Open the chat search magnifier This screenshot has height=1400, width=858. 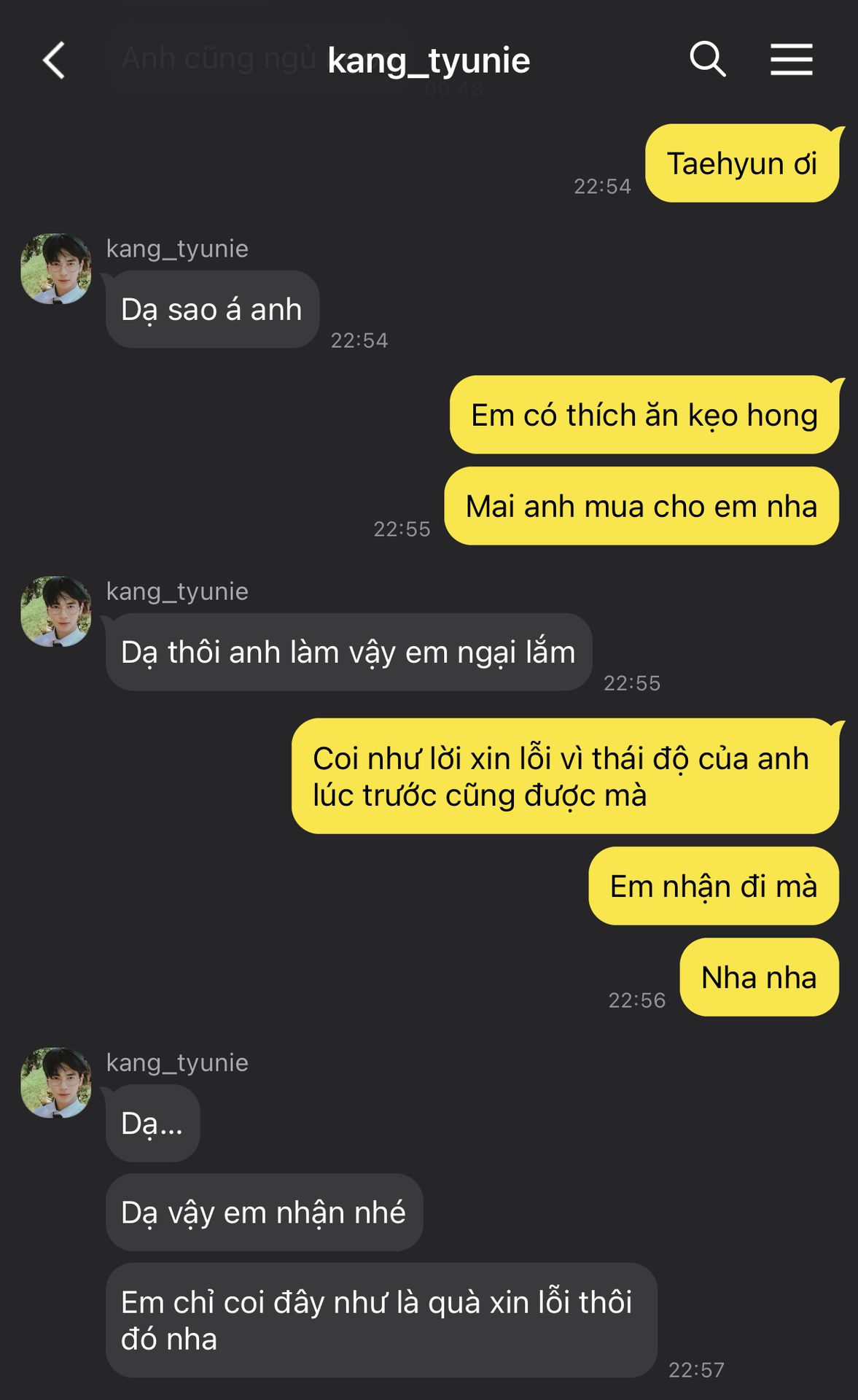pos(708,59)
